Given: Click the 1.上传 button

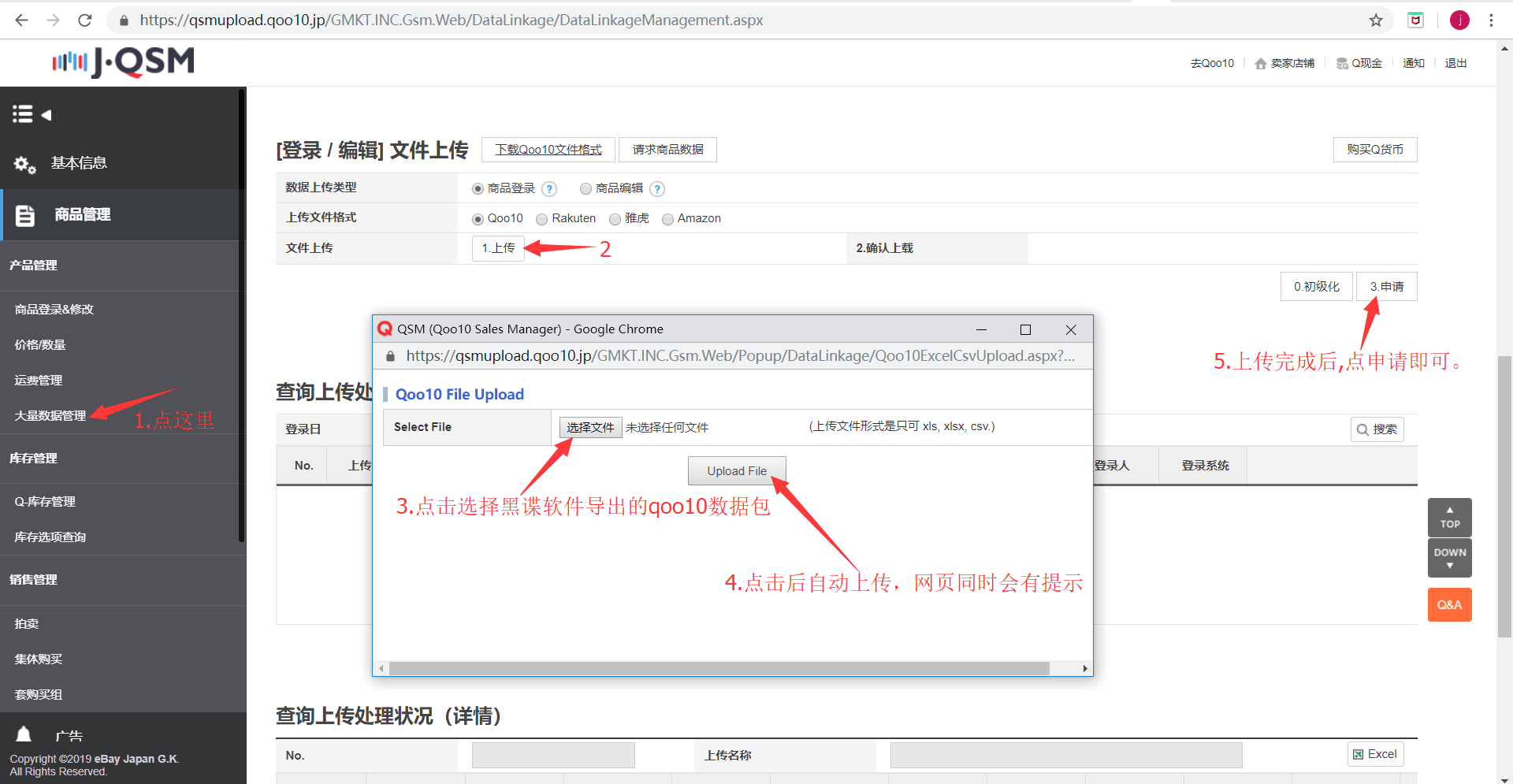Looking at the screenshot, I should pos(498,248).
